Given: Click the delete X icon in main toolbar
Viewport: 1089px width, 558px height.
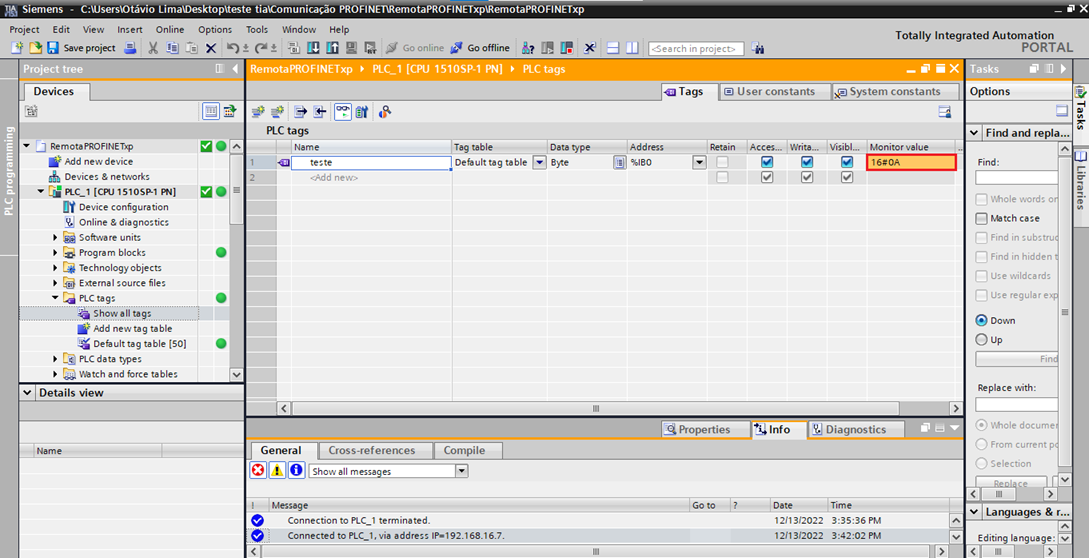Looking at the screenshot, I should coord(211,48).
